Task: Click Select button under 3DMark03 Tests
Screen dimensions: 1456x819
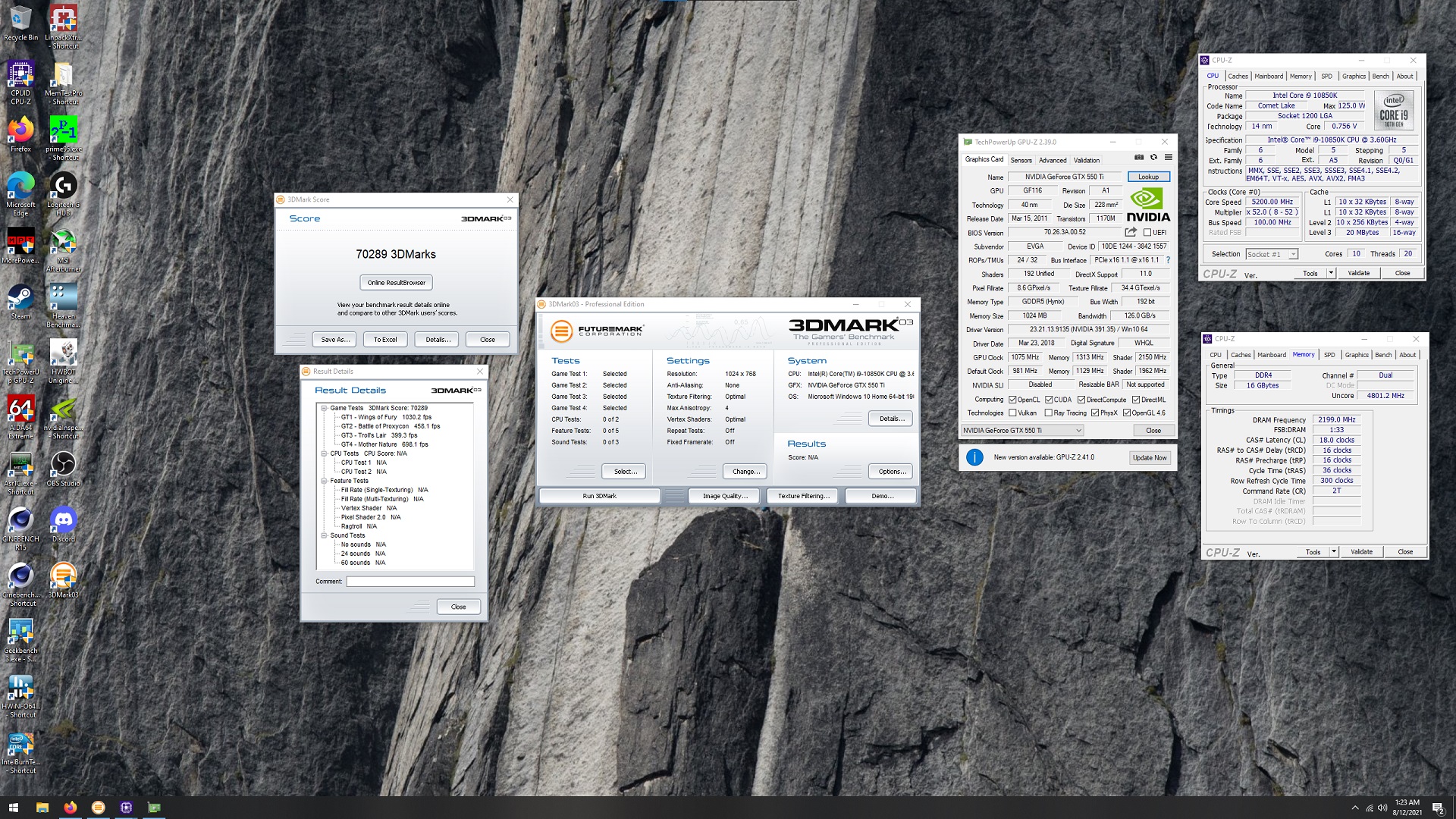Action: (625, 472)
